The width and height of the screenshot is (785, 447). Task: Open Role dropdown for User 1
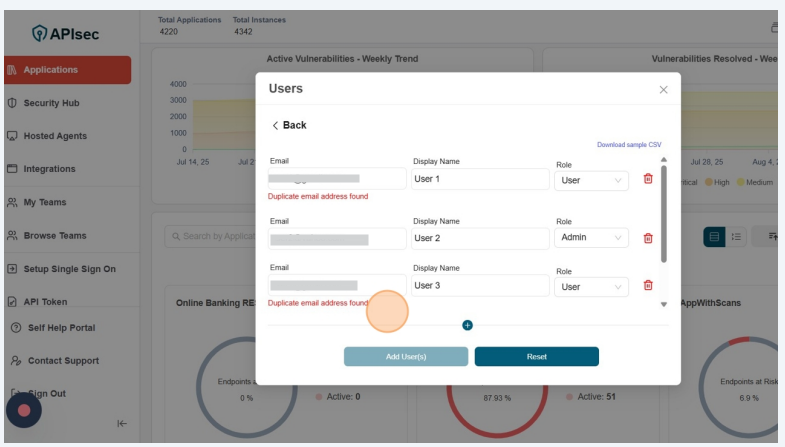click(591, 180)
